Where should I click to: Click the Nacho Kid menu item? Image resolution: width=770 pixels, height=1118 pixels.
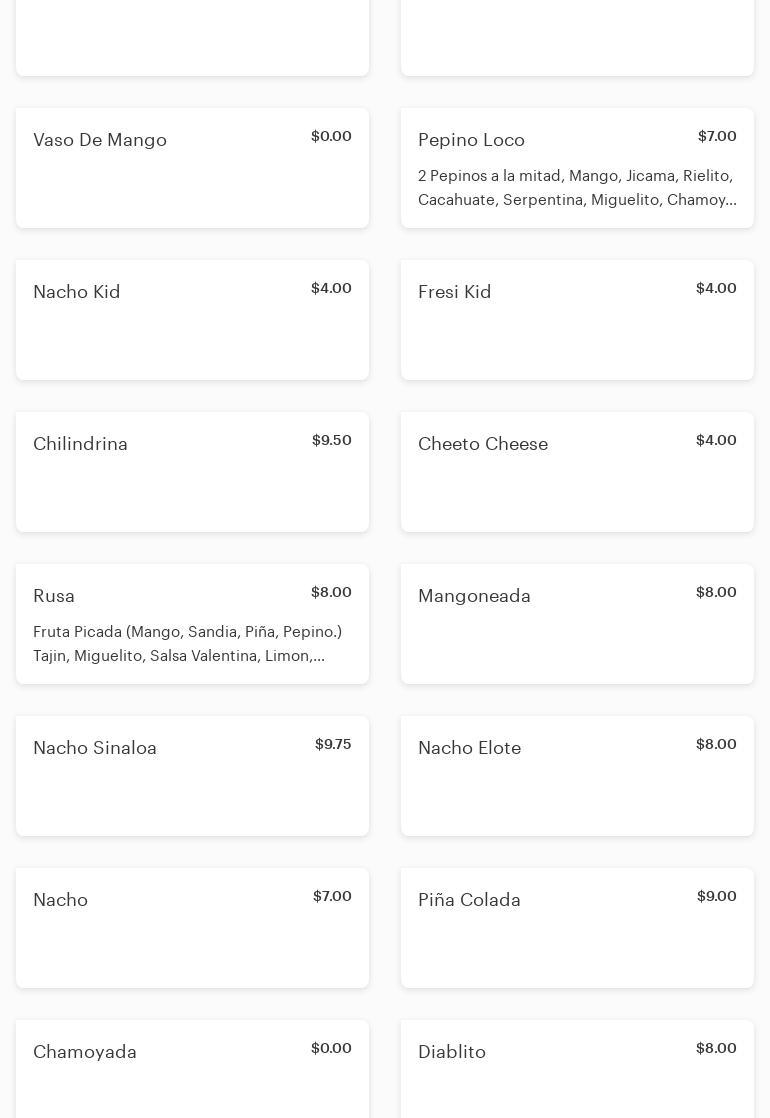[192, 320]
